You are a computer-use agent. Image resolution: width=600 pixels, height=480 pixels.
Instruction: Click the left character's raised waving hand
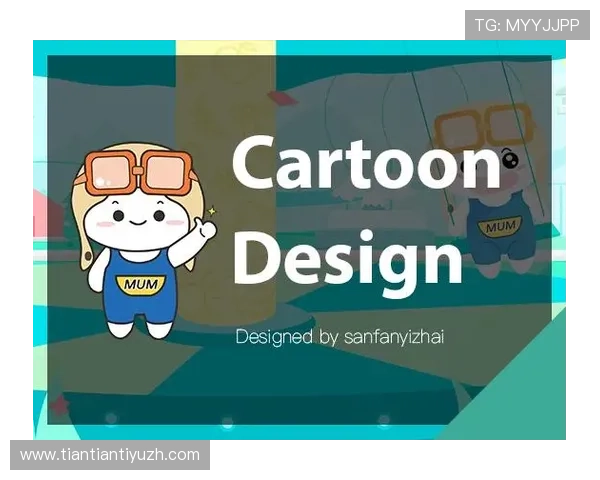205,230
